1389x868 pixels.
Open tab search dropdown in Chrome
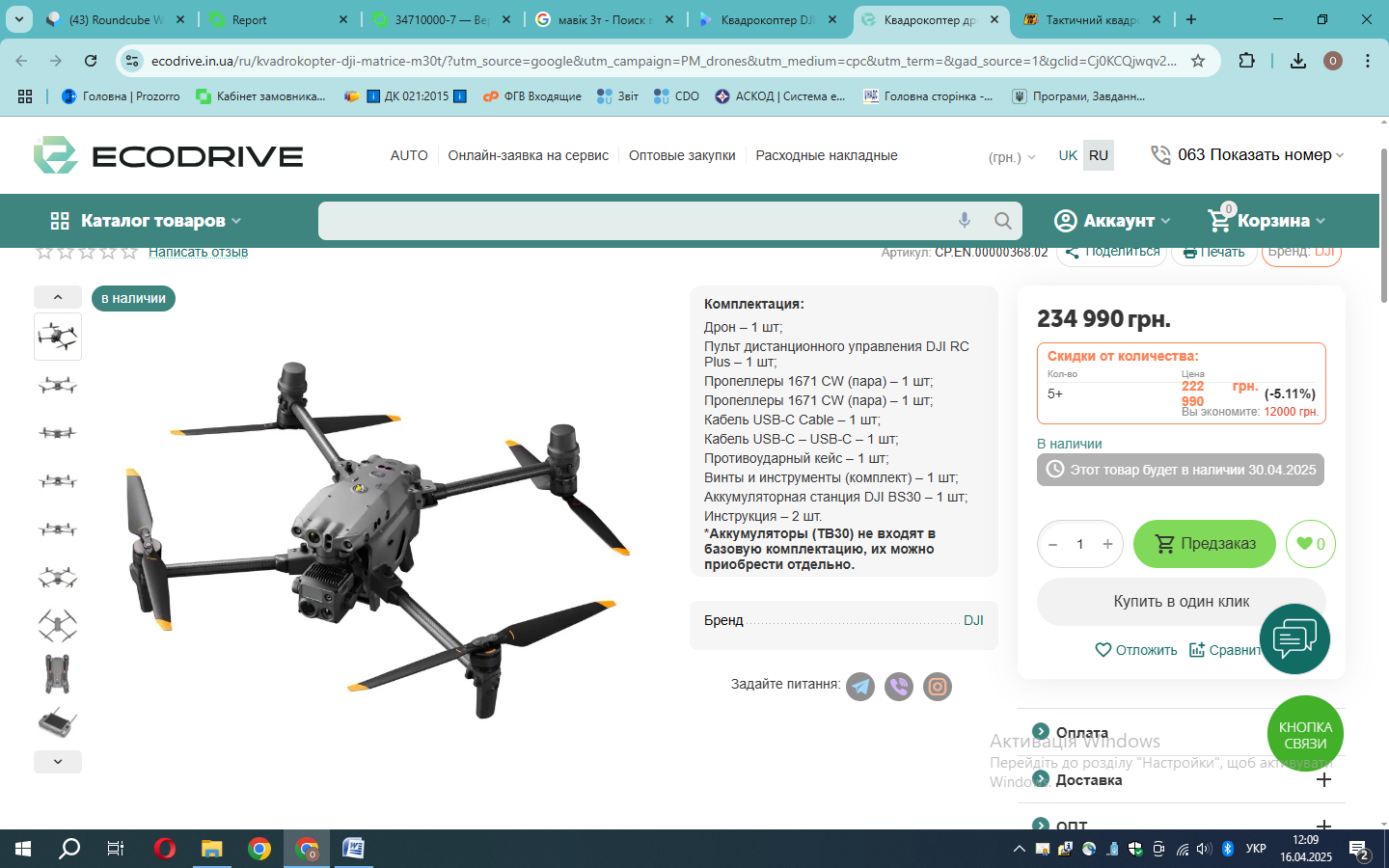pos(19,19)
